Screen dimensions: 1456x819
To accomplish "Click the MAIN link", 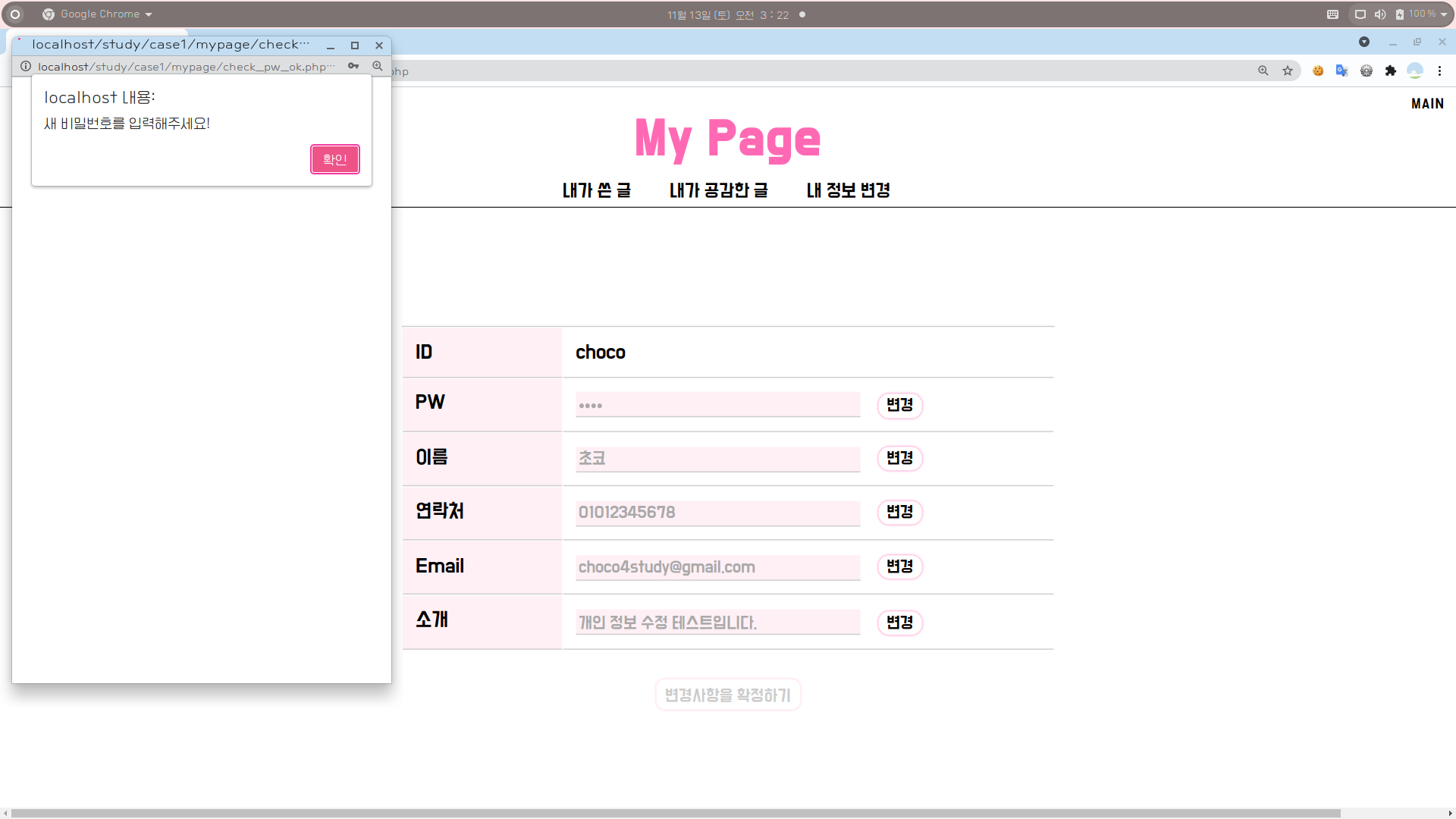I will [x=1427, y=104].
